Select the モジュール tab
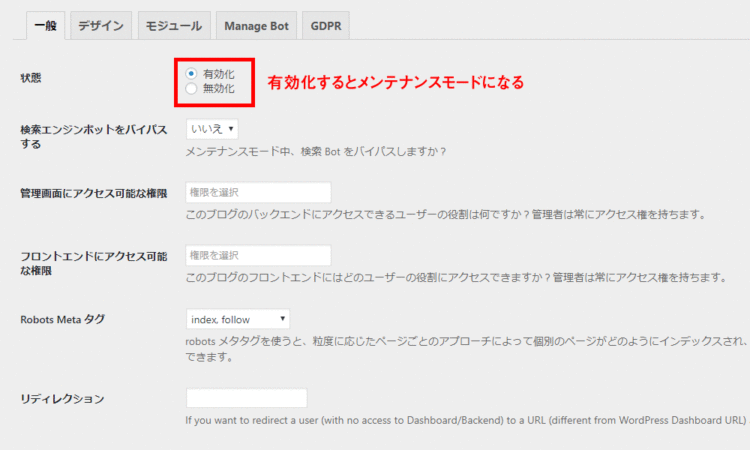The width and height of the screenshot is (750, 450). [x=173, y=25]
